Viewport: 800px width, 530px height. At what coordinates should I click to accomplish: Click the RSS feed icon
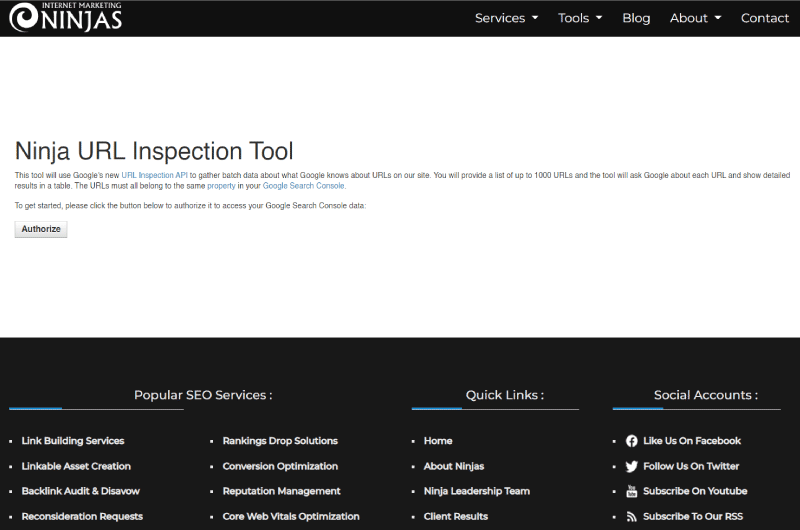point(632,517)
